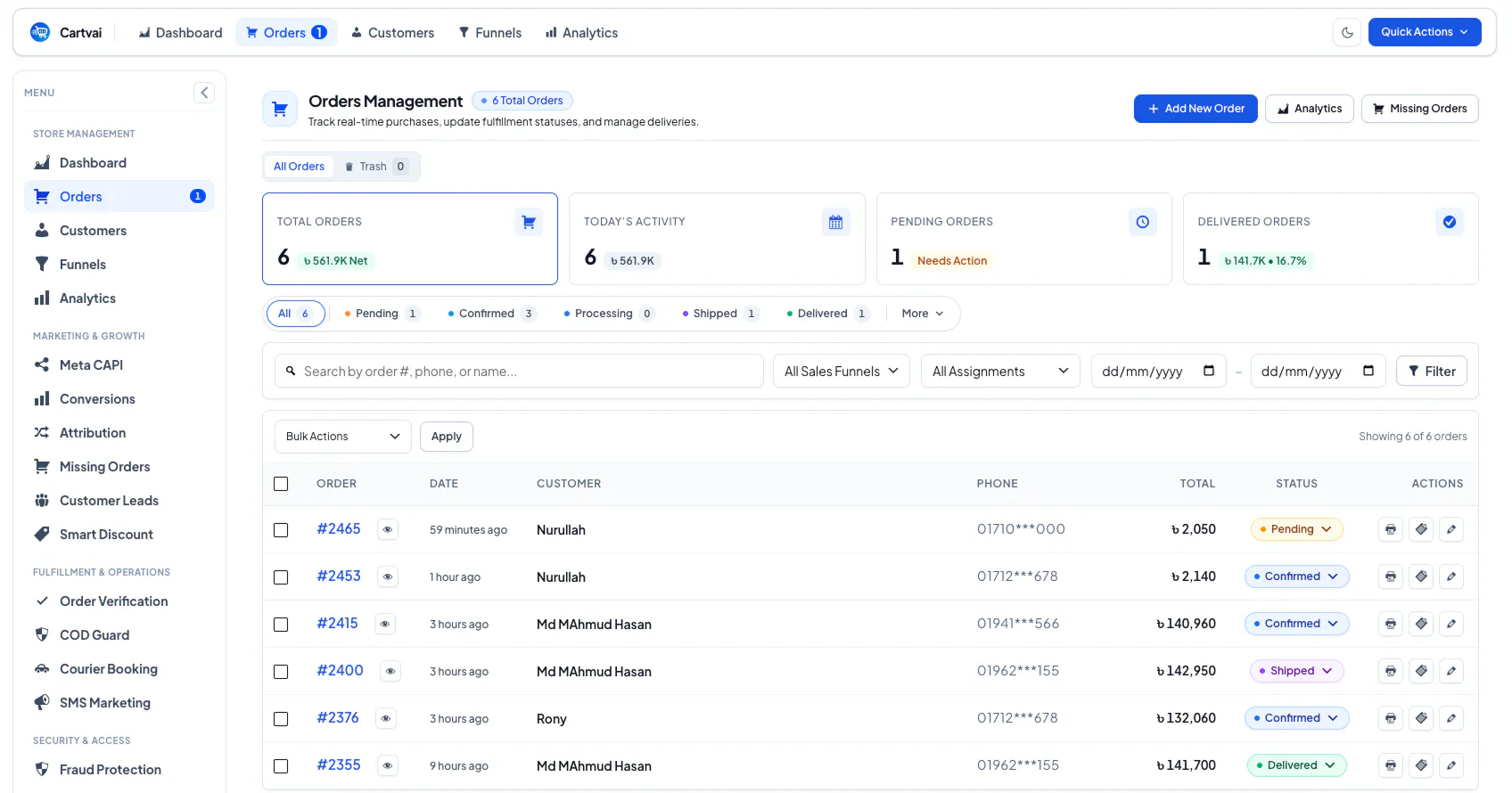
Task: Switch to the Trash tab
Action: (376, 167)
